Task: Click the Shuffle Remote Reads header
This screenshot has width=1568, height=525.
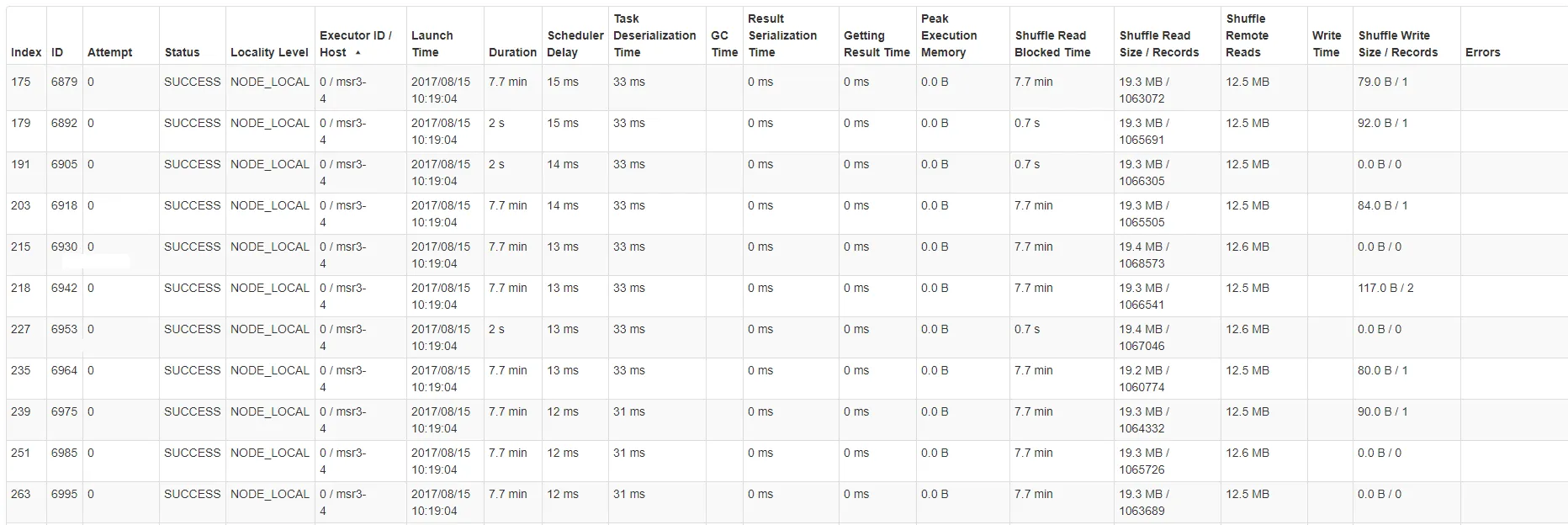Action: (1247, 35)
